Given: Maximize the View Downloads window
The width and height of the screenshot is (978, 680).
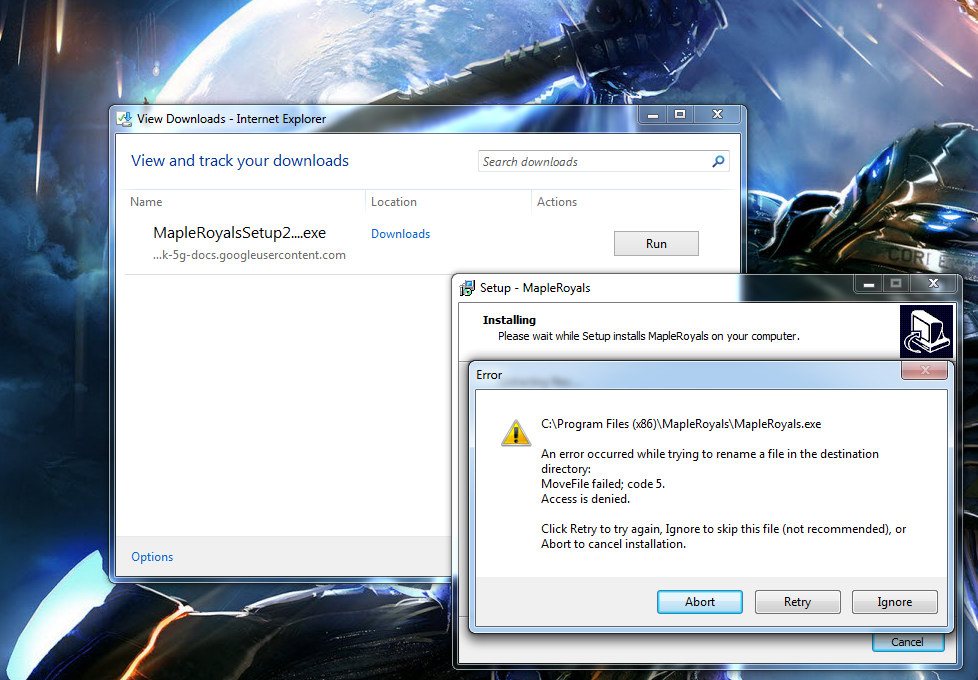Looking at the screenshot, I should 680,116.
